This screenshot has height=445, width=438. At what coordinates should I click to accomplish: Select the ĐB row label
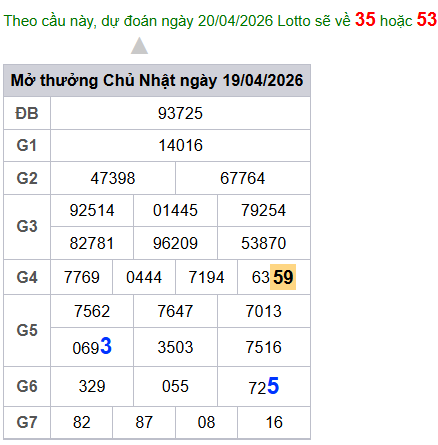pos(27,113)
